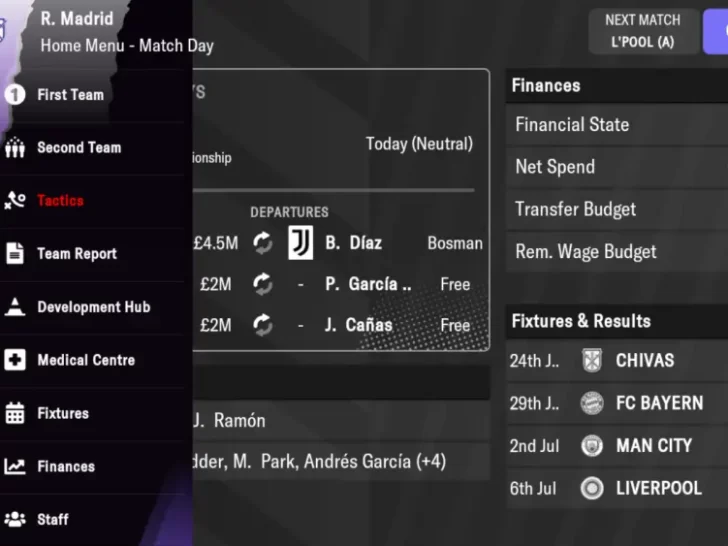728x546 pixels.
Task: Click the Team Report document icon
Action: (15, 254)
